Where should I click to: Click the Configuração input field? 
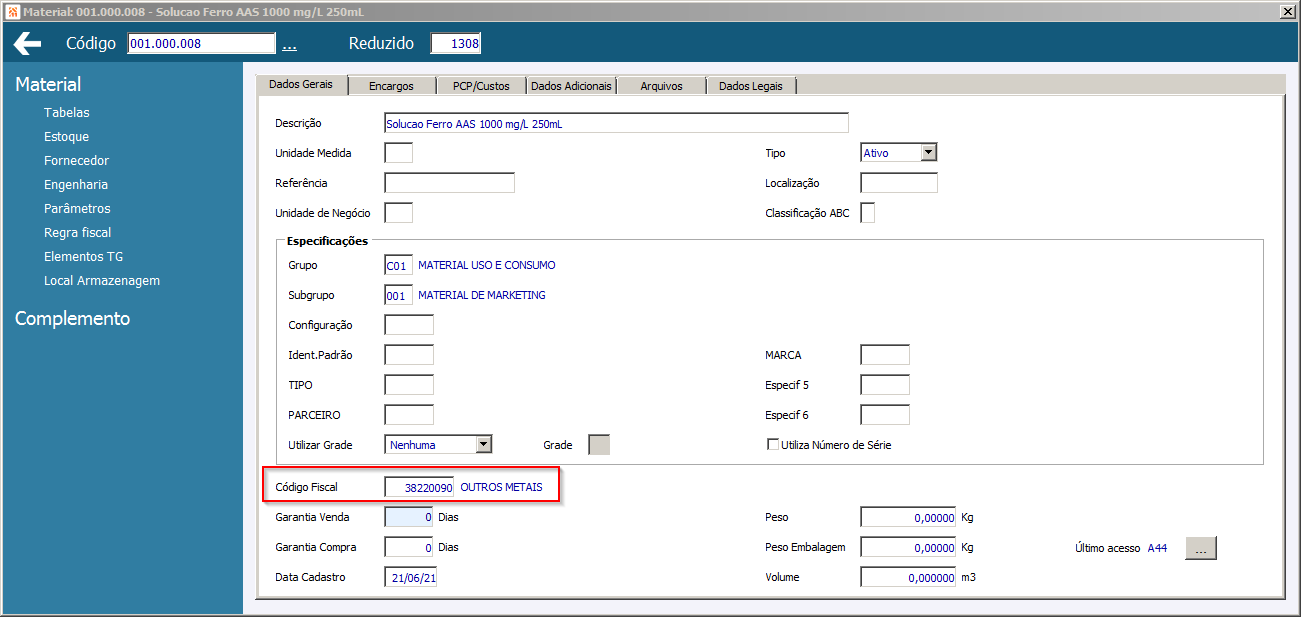409,325
